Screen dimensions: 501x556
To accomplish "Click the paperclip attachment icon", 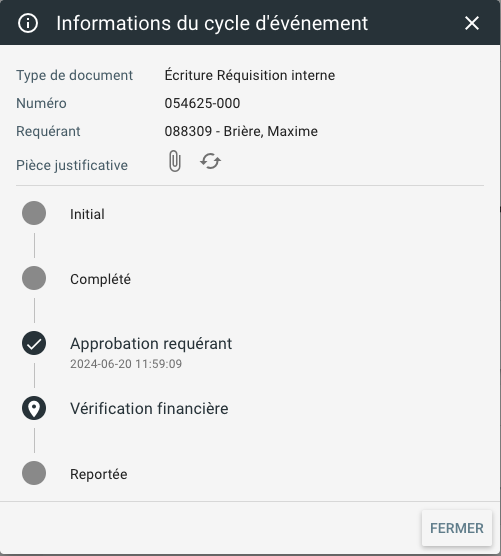I will click(174, 161).
